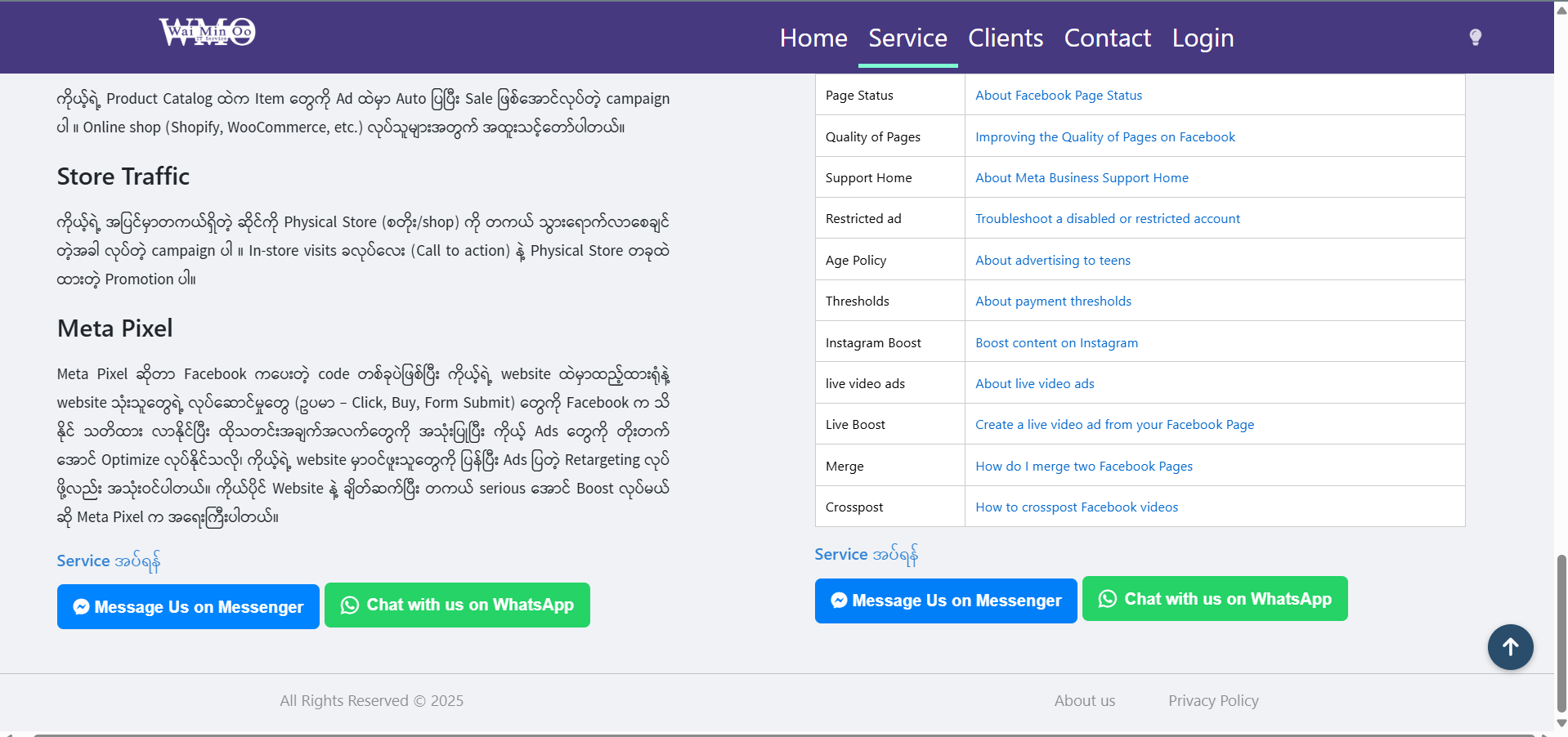This screenshot has width=1568, height=737.
Task: Click the scroll-to-top arrow button
Action: click(x=1509, y=647)
